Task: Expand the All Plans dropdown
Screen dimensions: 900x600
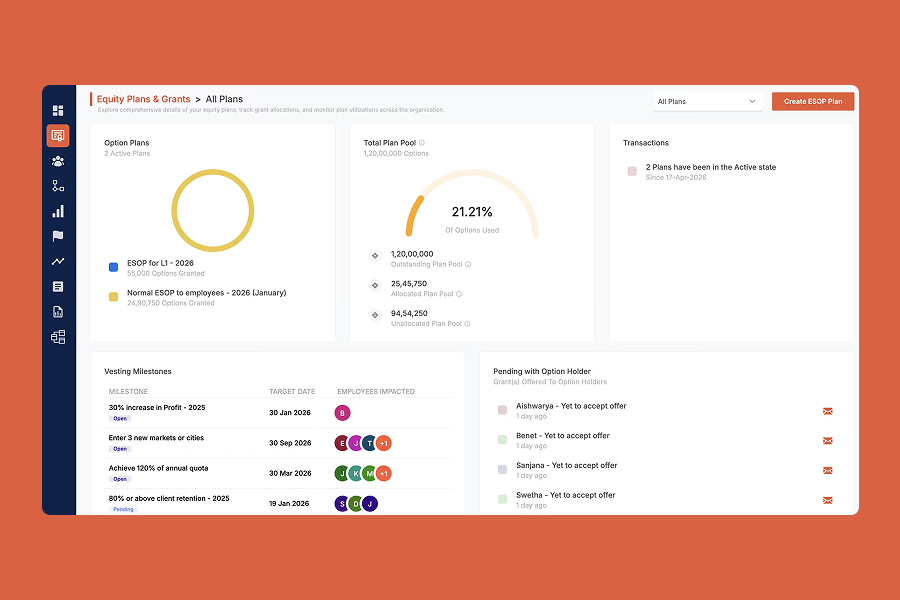Action: [708, 102]
